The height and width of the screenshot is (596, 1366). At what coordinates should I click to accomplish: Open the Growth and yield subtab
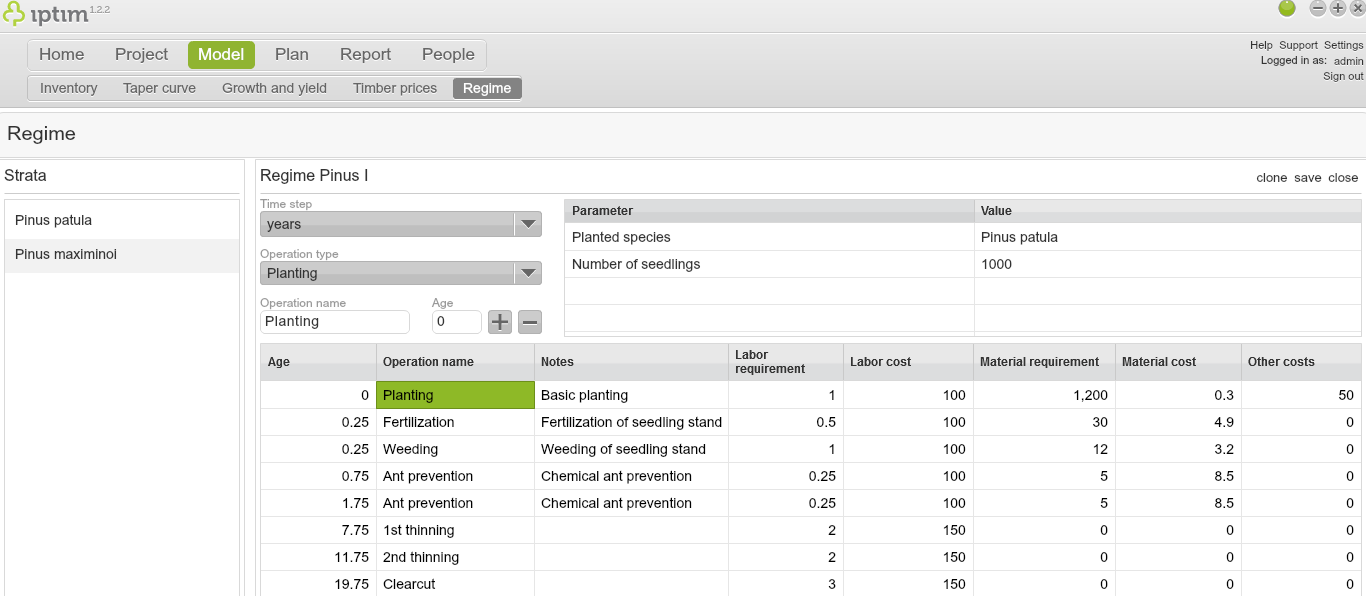tap(274, 88)
